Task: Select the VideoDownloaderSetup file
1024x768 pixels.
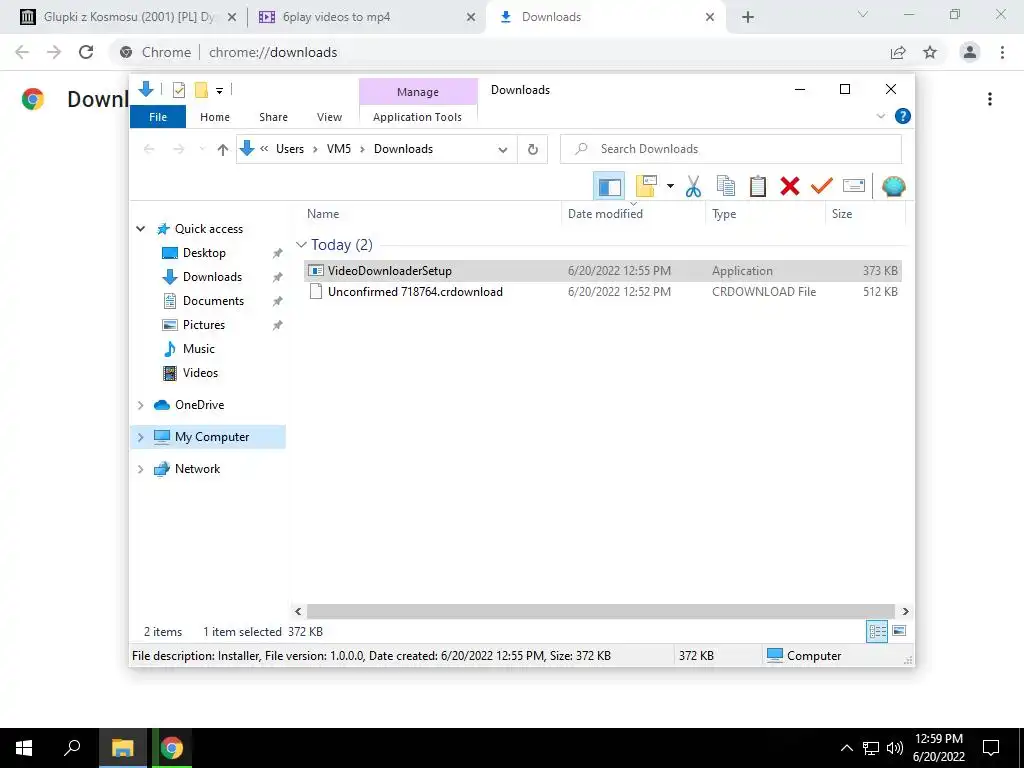Action: [603, 270]
